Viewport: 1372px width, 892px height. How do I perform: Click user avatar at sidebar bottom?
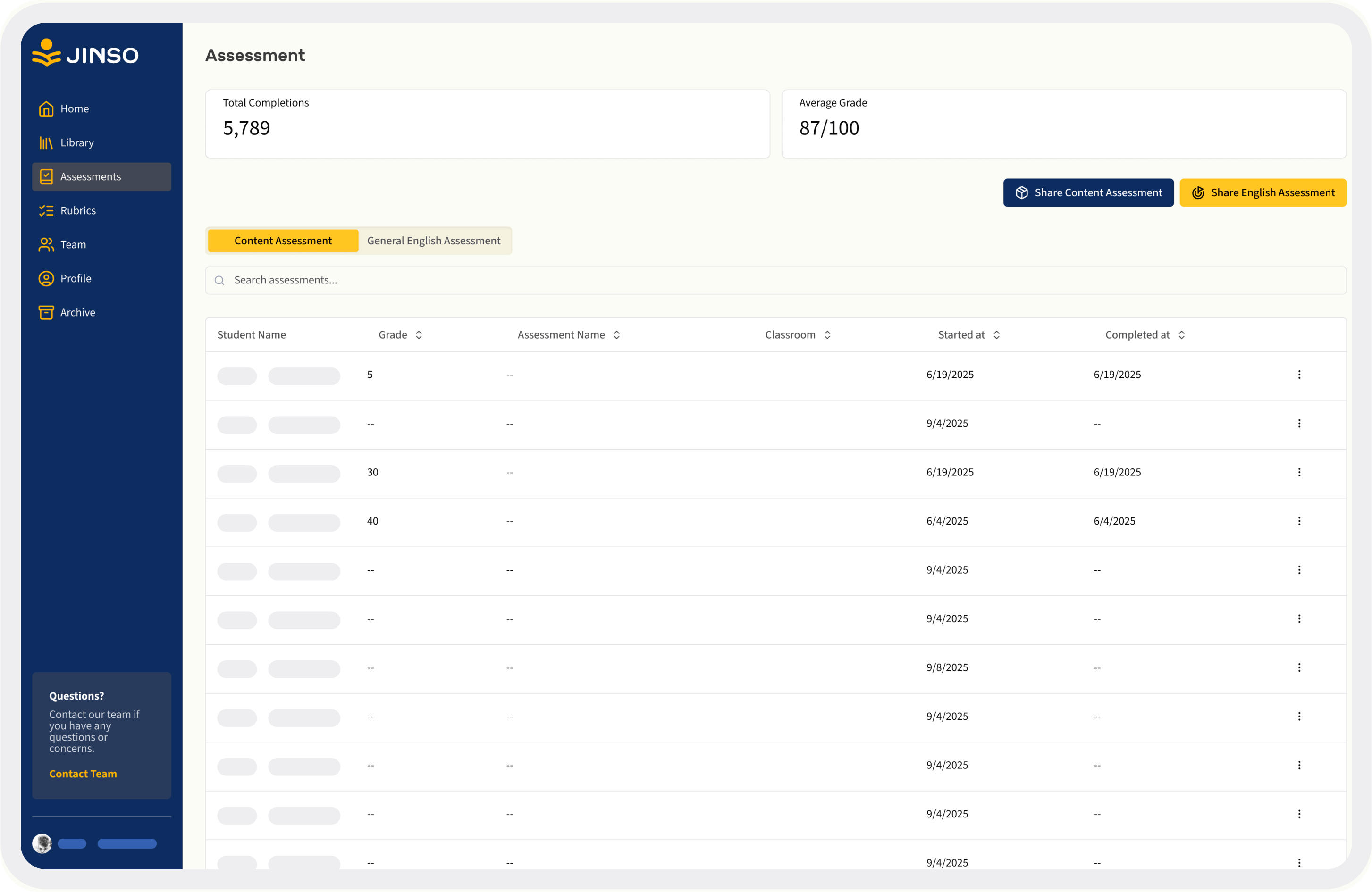[x=42, y=843]
